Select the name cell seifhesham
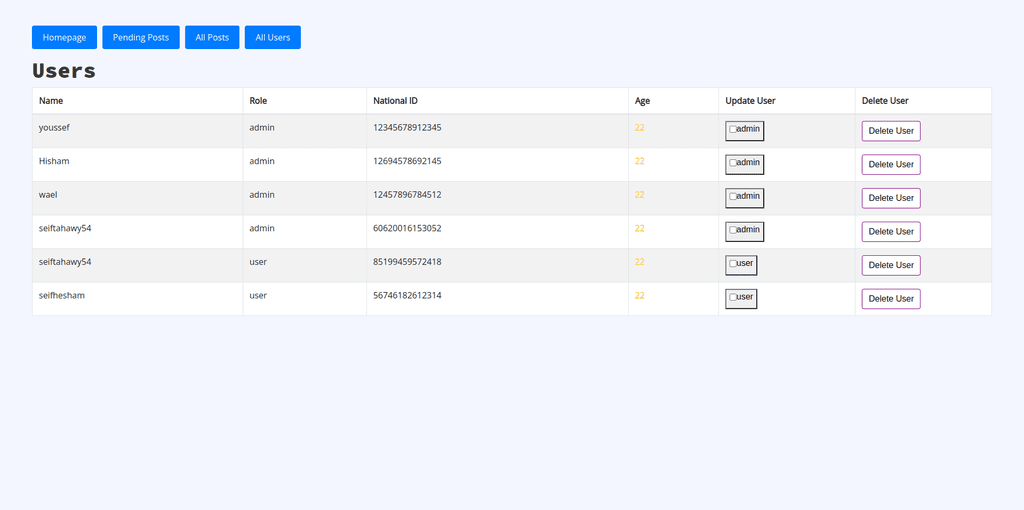Image resolution: width=1024 pixels, height=510 pixels. coord(62,295)
